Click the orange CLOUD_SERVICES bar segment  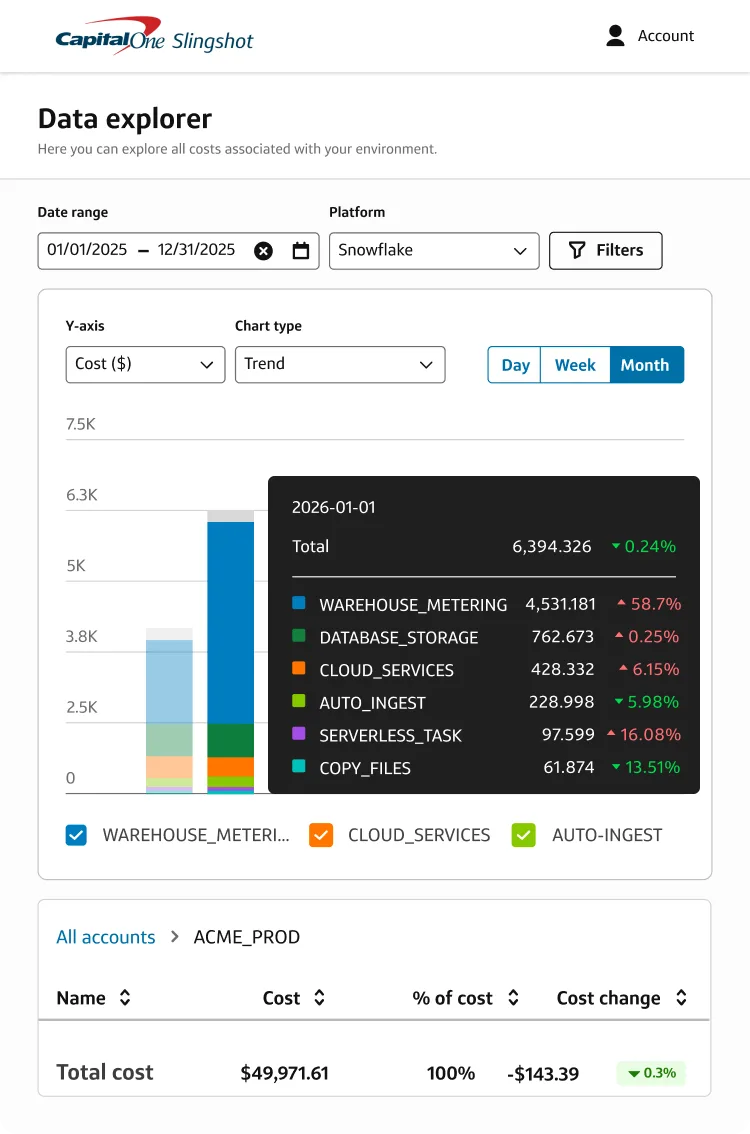coord(231,767)
